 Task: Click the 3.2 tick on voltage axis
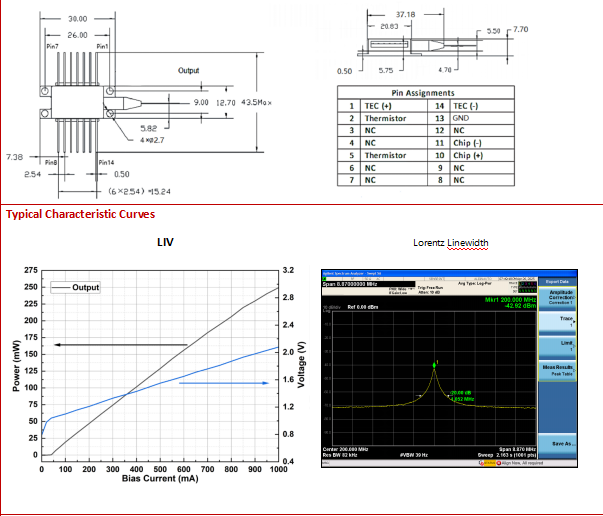pos(288,270)
